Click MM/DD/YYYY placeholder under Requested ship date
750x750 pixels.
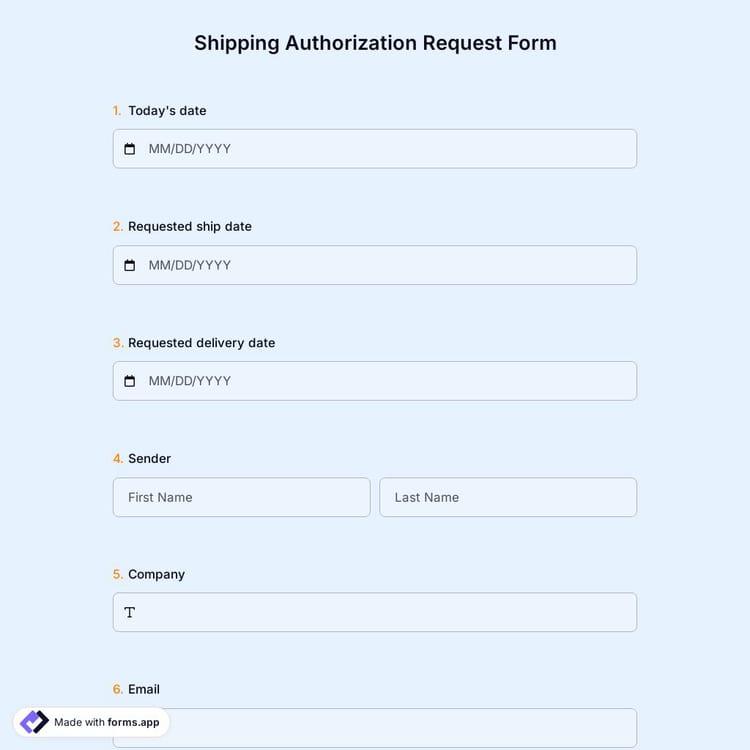tap(190, 265)
